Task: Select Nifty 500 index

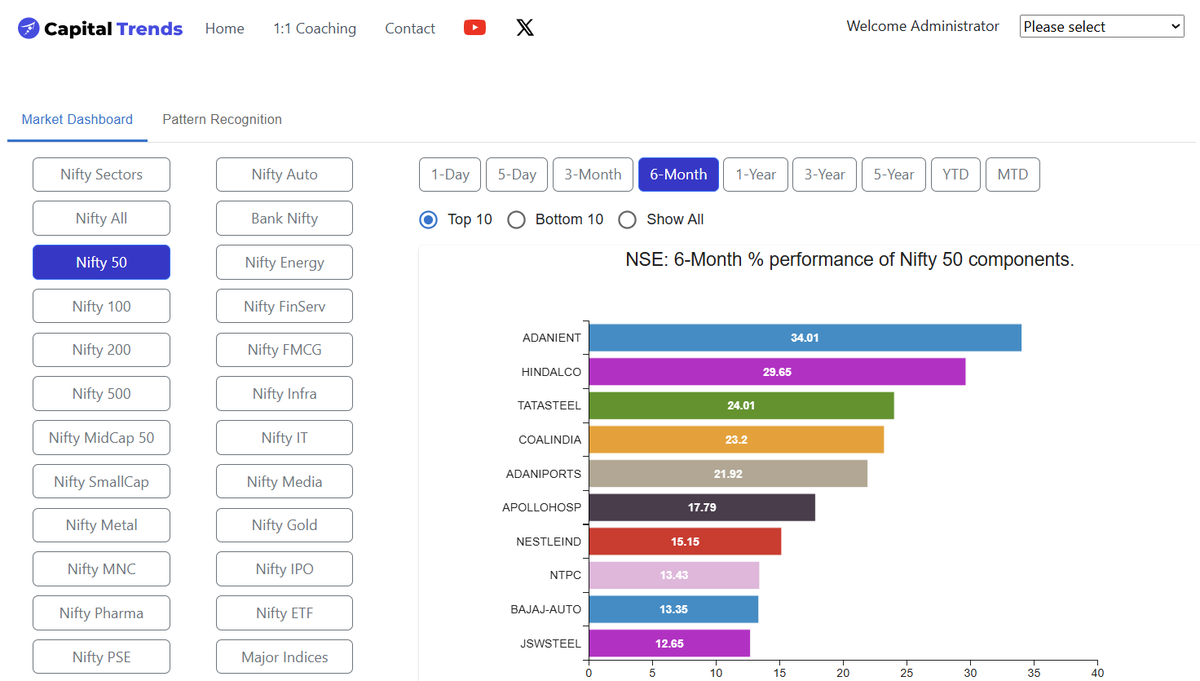Action: pos(101,393)
